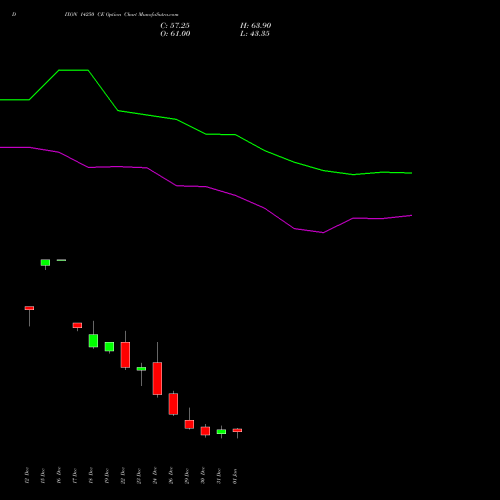Select the 18 Dec date label

(91, 476)
